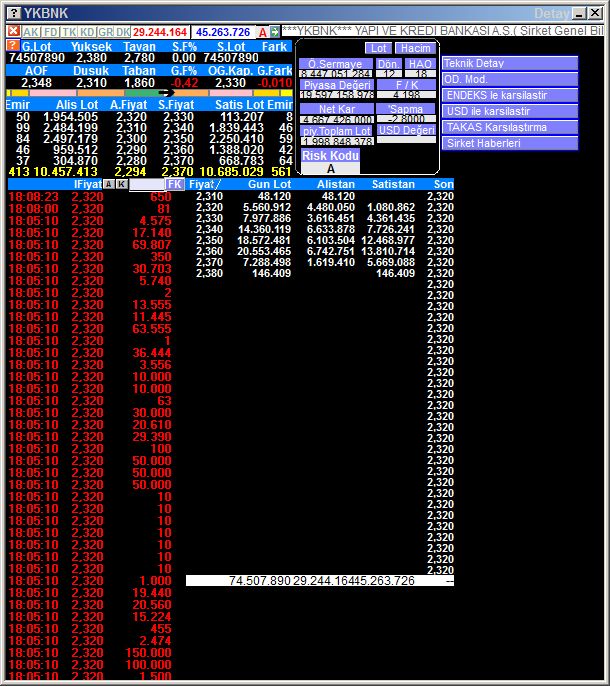Select yellow total bid value 10.457.413

(x=65, y=172)
